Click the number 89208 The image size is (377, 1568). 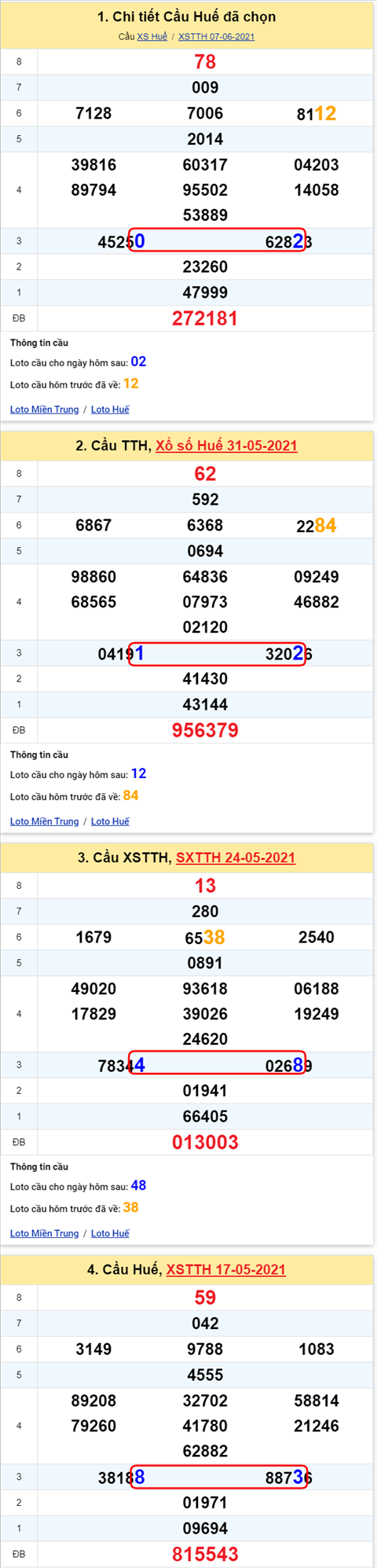coord(93,1400)
